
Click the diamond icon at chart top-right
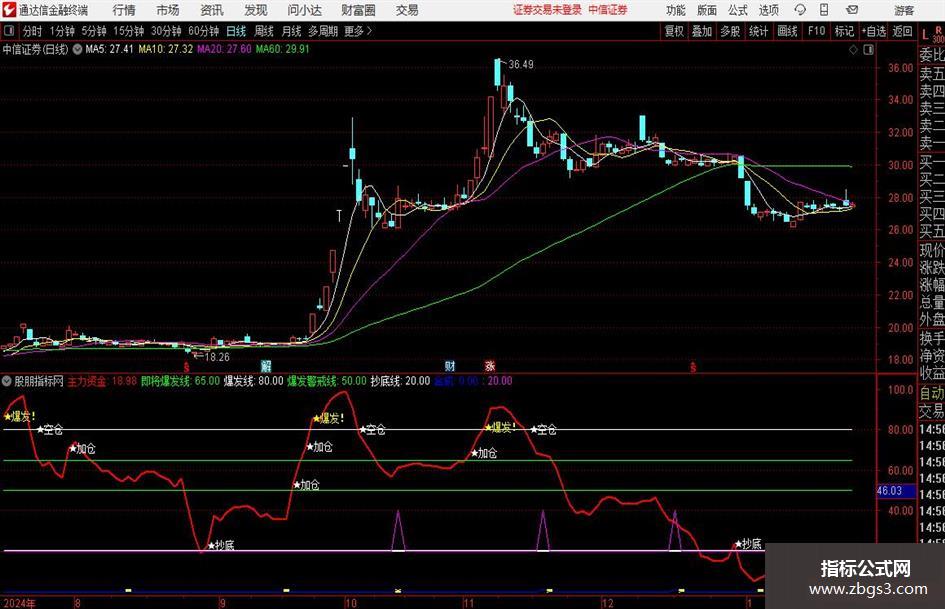(853, 50)
